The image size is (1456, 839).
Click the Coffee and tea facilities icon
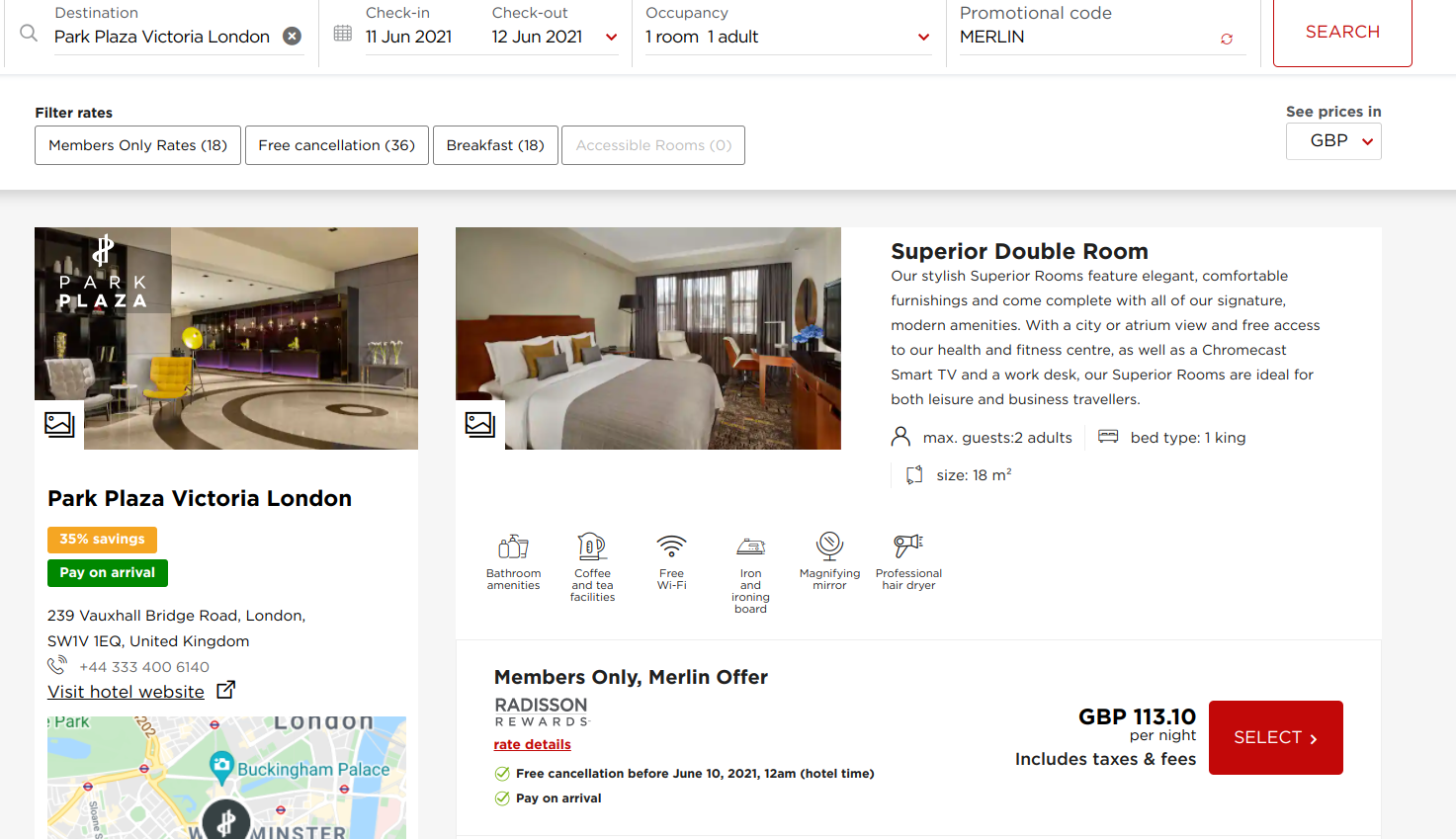click(x=592, y=545)
